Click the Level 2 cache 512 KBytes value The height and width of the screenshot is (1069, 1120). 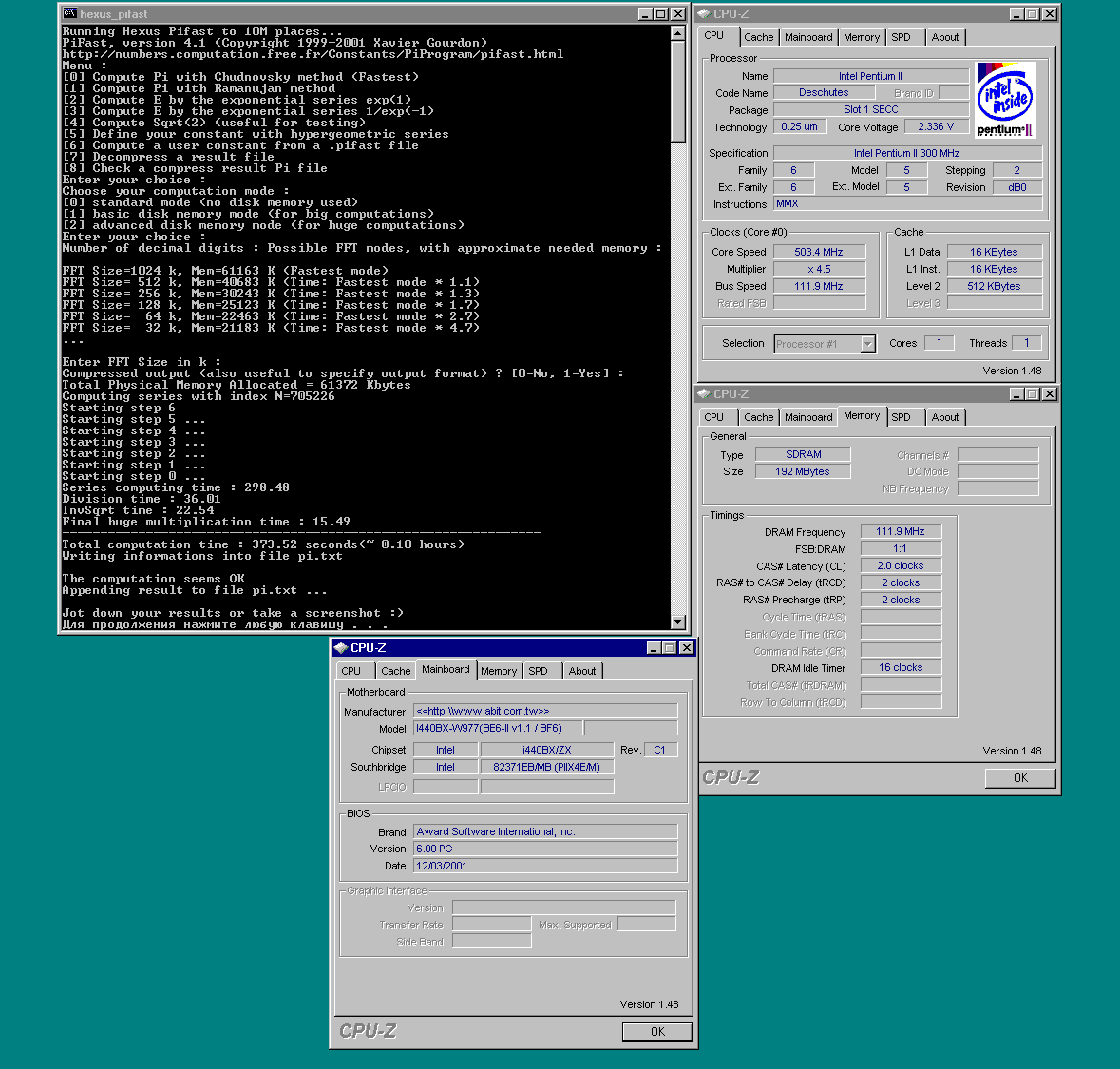click(x=995, y=287)
